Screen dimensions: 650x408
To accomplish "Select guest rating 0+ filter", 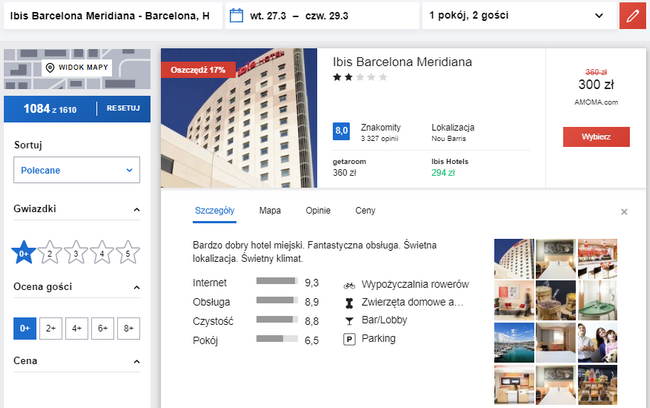I will pos(25,328).
